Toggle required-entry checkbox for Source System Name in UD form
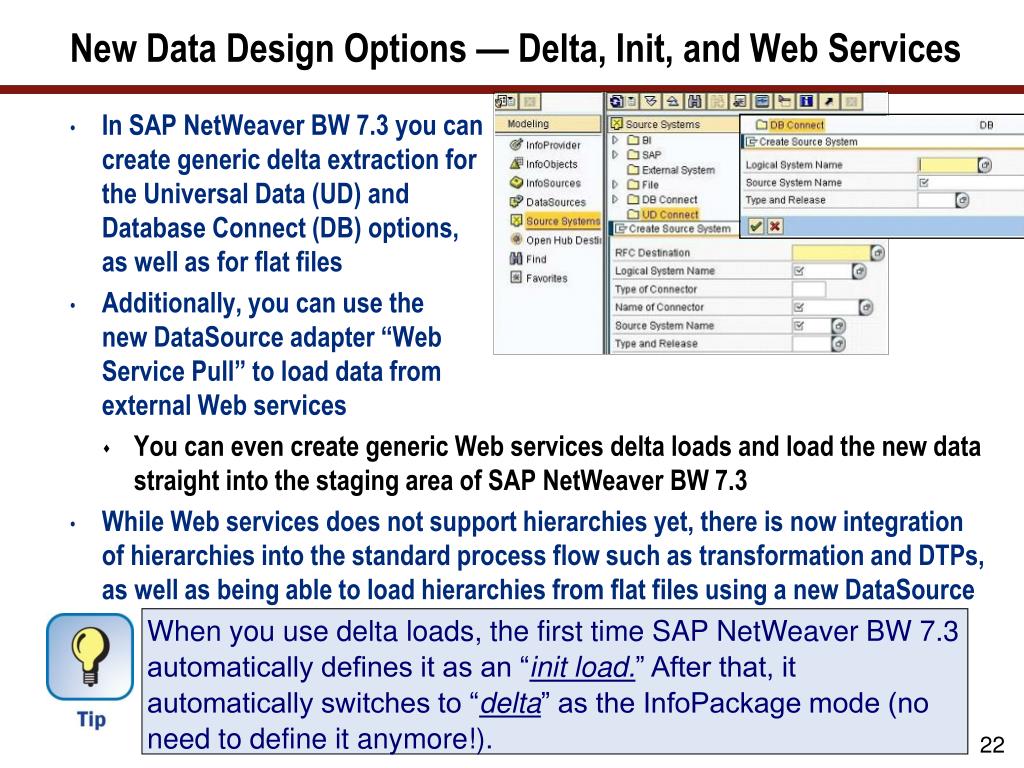 pyautogui.click(x=799, y=325)
